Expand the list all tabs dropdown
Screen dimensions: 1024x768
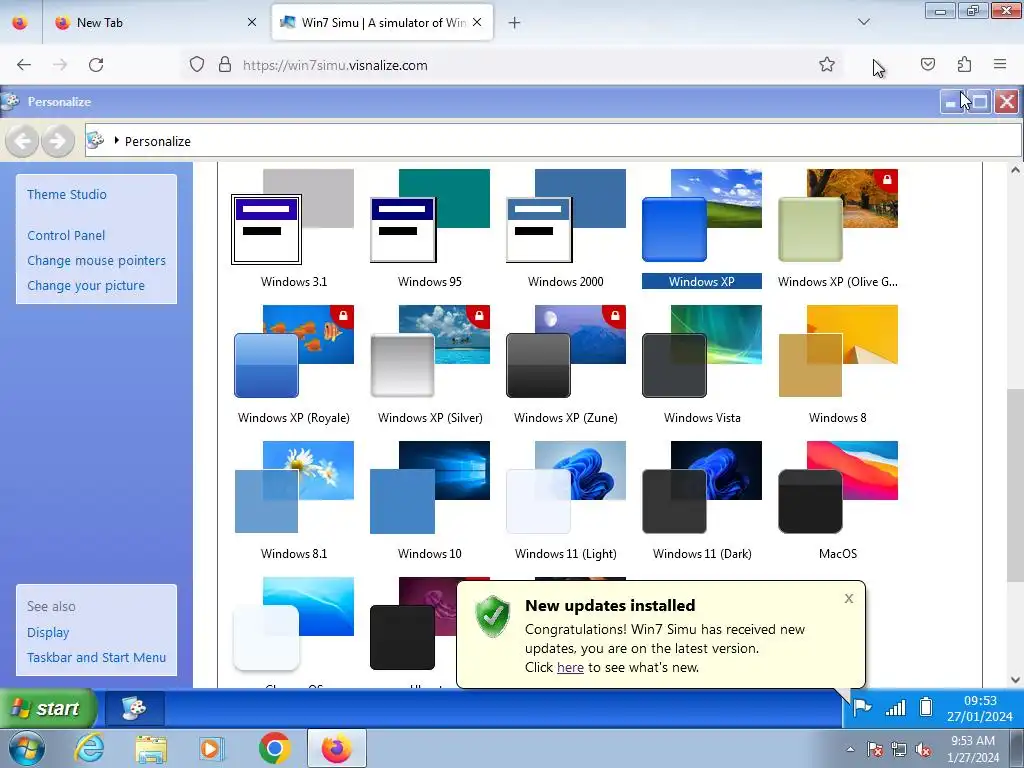(863, 22)
